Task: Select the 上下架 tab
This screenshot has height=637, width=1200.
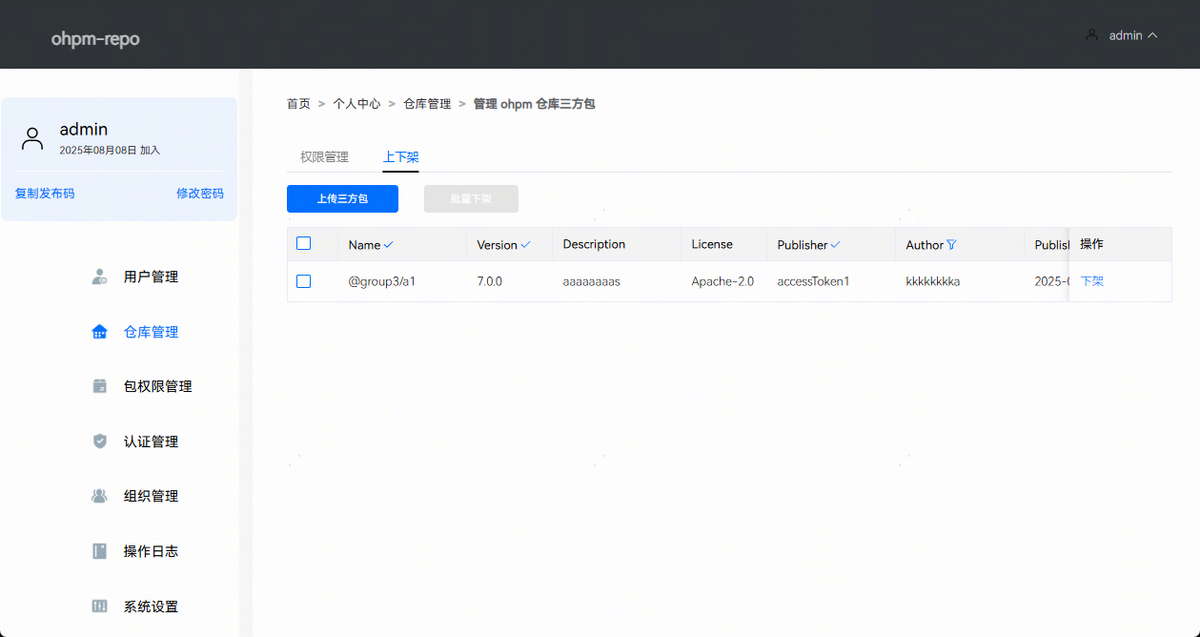Action: 400,157
